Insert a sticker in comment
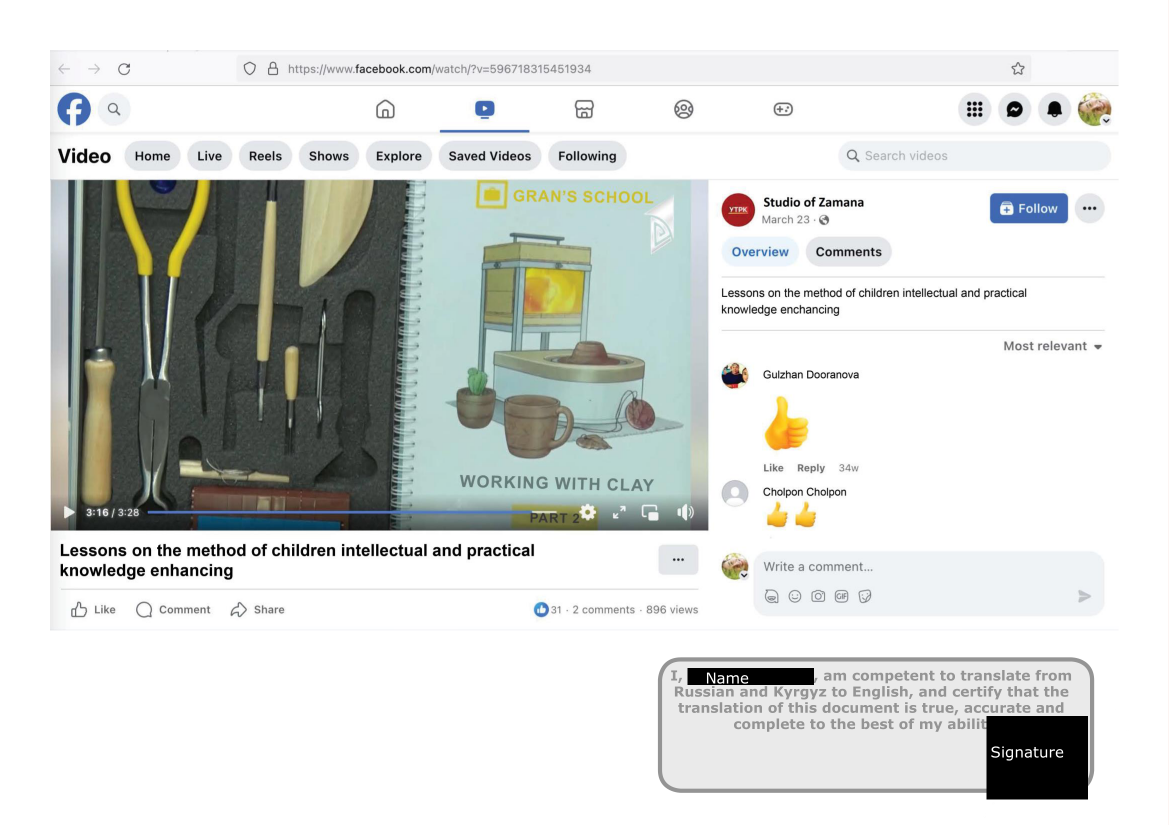This screenshot has width=1169, height=826. click(865, 596)
